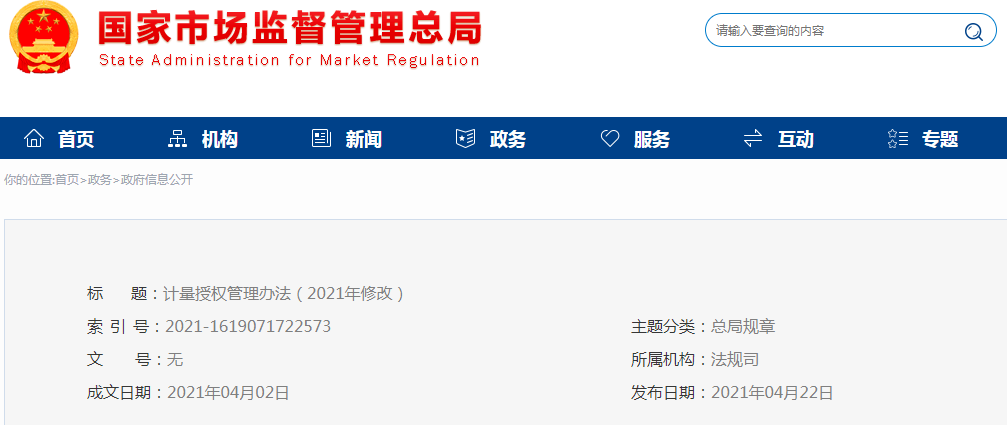Click the book icon beside 政务
Viewport: 1007px width, 425px height.
465,138
